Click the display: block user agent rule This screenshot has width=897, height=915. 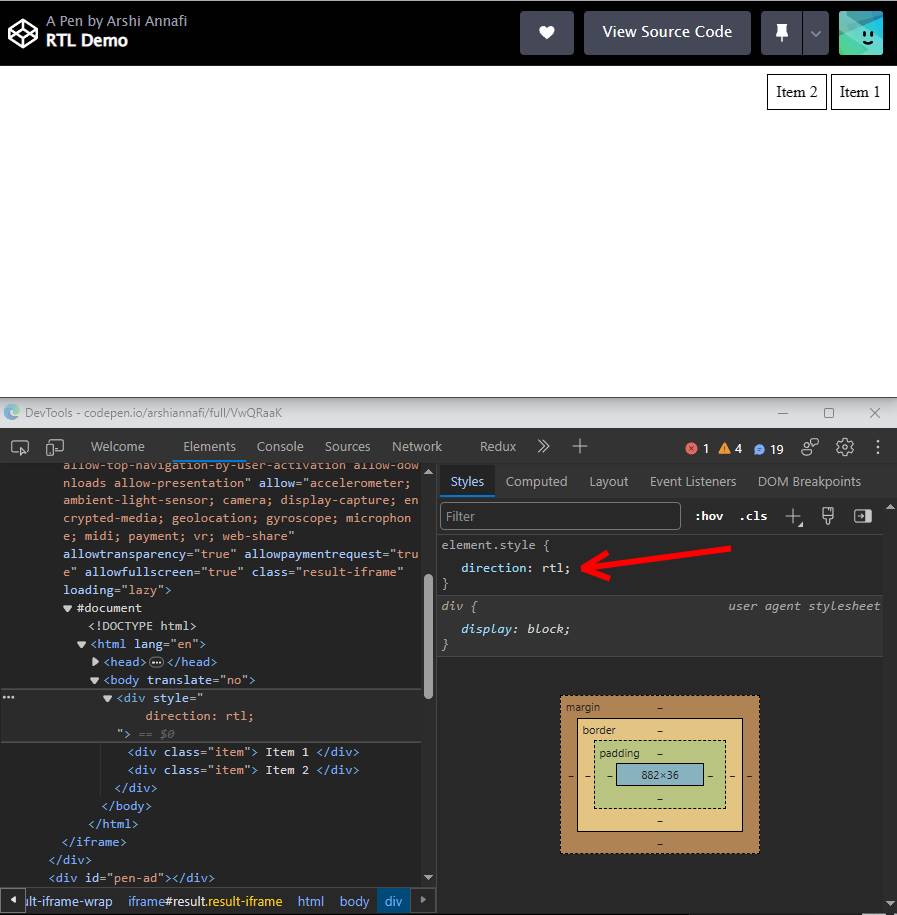tap(514, 628)
